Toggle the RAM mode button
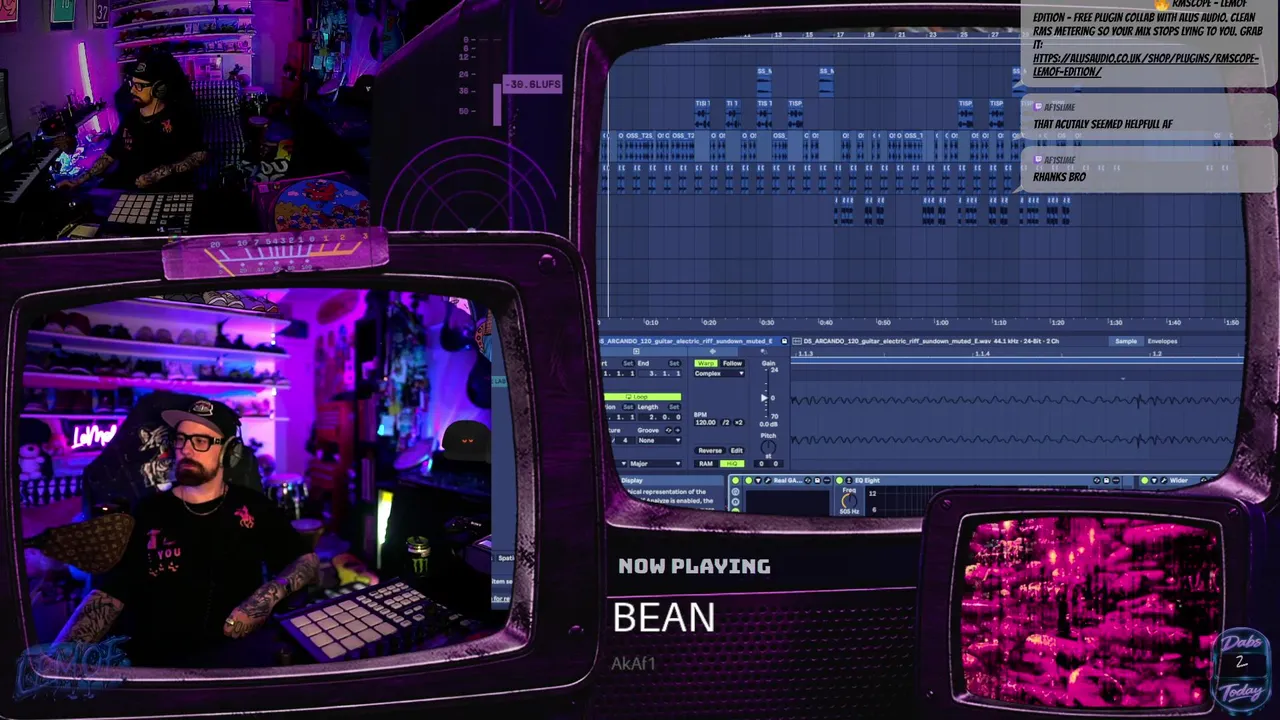This screenshot has height=720, width=1280. pos(706,464)
